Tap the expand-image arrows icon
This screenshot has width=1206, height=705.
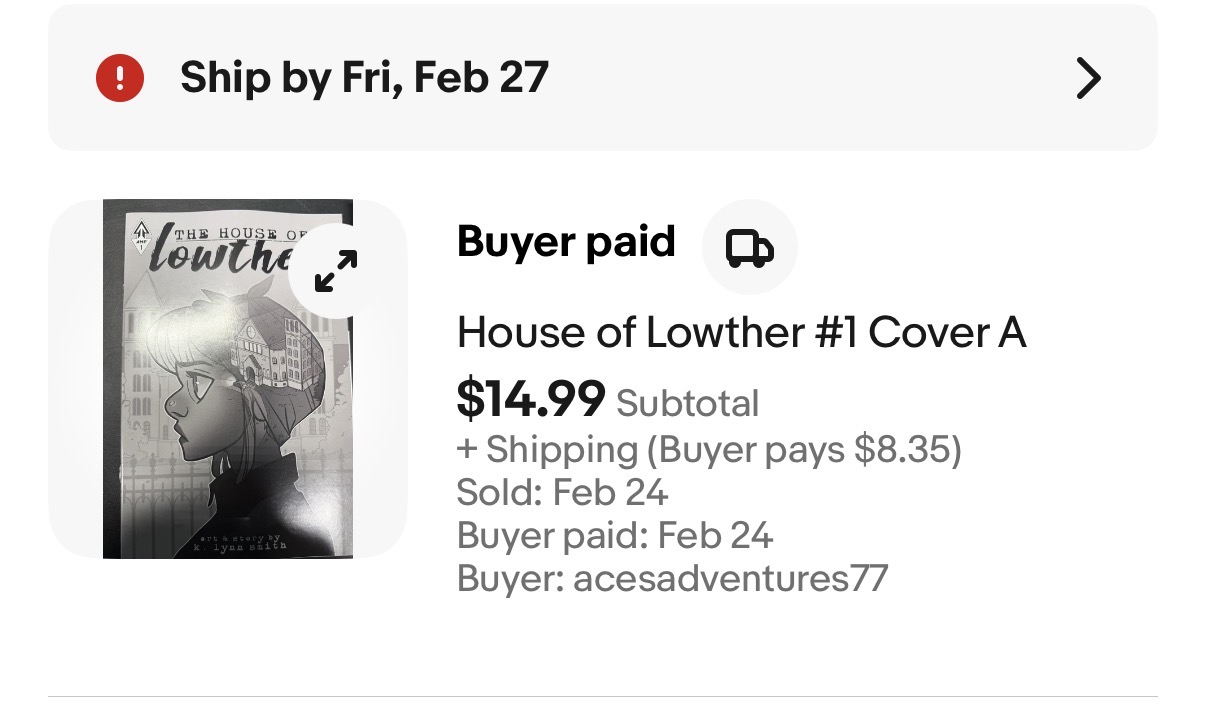336,271
